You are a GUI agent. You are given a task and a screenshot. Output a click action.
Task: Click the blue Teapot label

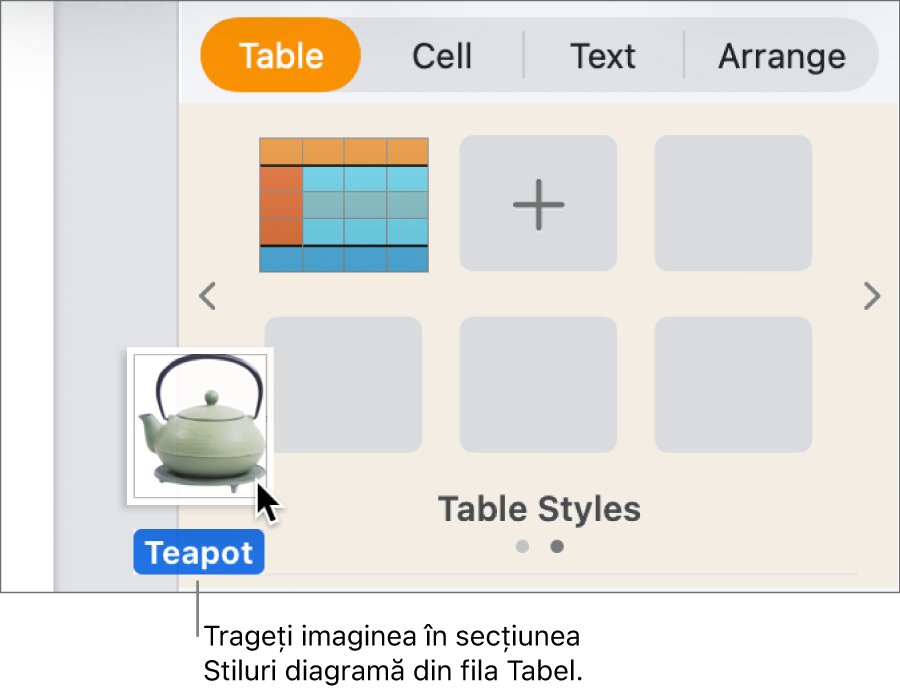(x=199, y=553)
